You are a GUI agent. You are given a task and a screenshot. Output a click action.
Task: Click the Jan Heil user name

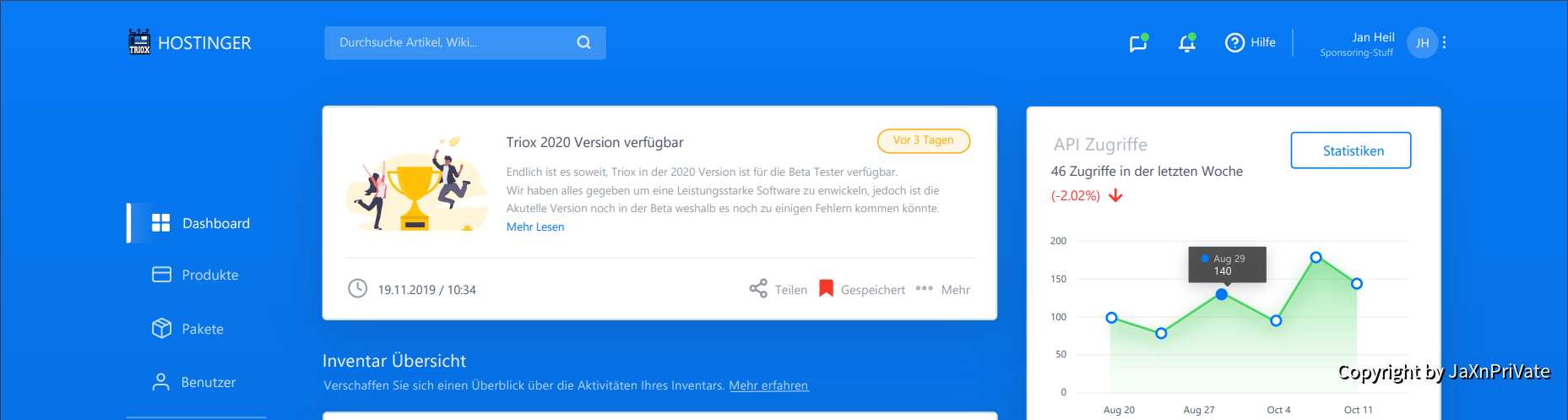click(x=1373, y=37)
